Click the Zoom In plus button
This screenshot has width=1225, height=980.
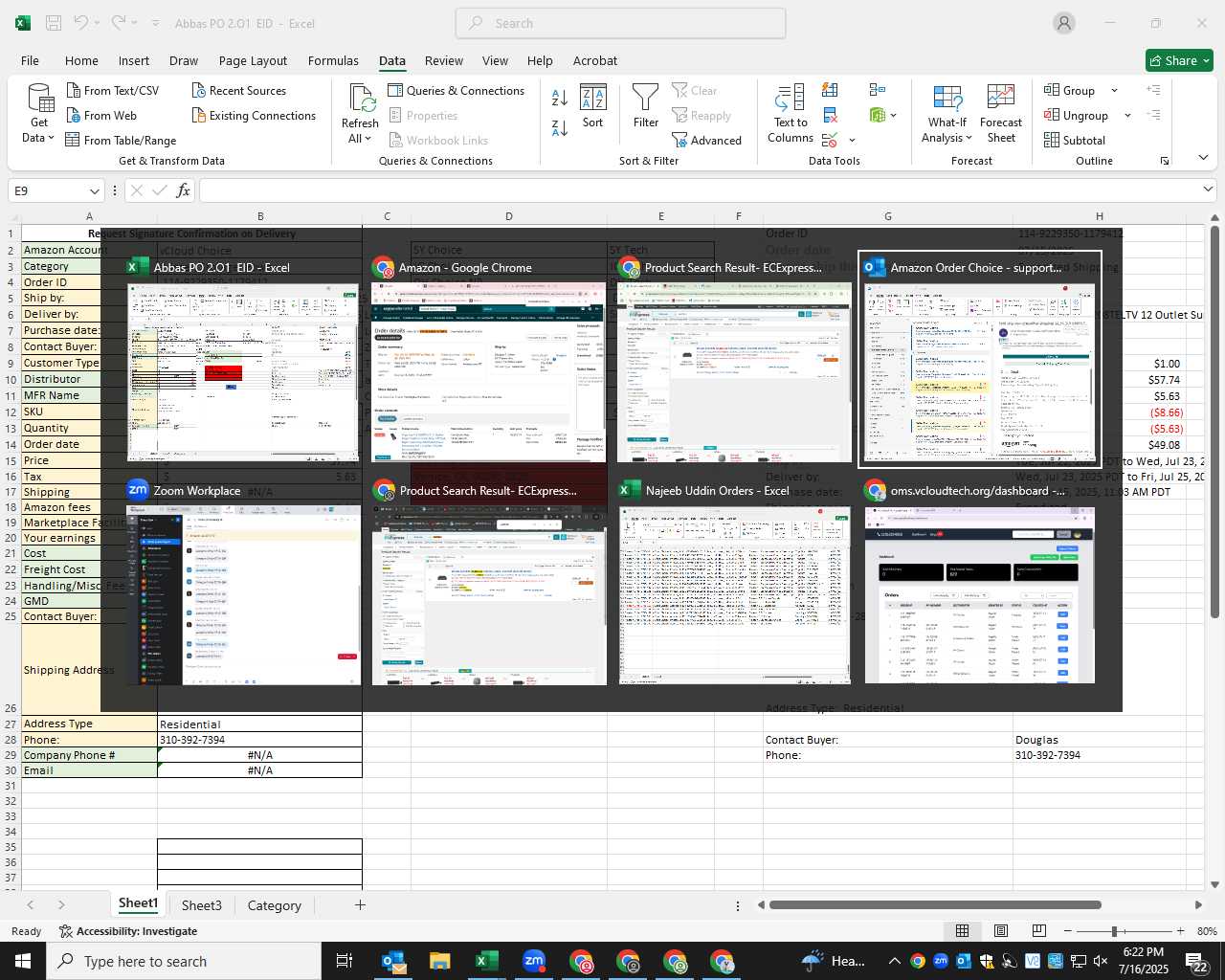[1180, 931]
